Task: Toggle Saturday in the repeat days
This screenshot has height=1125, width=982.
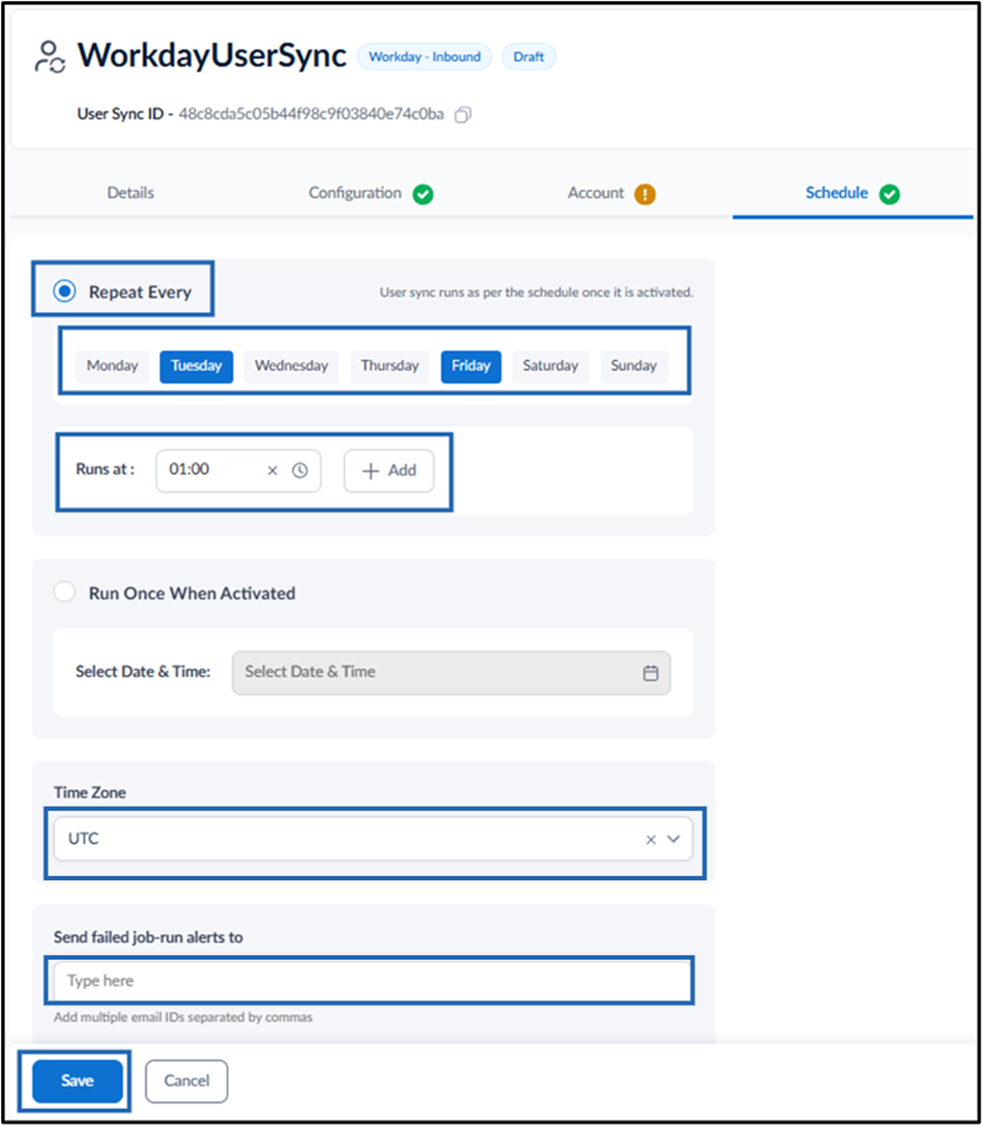Action: point(550,366)
